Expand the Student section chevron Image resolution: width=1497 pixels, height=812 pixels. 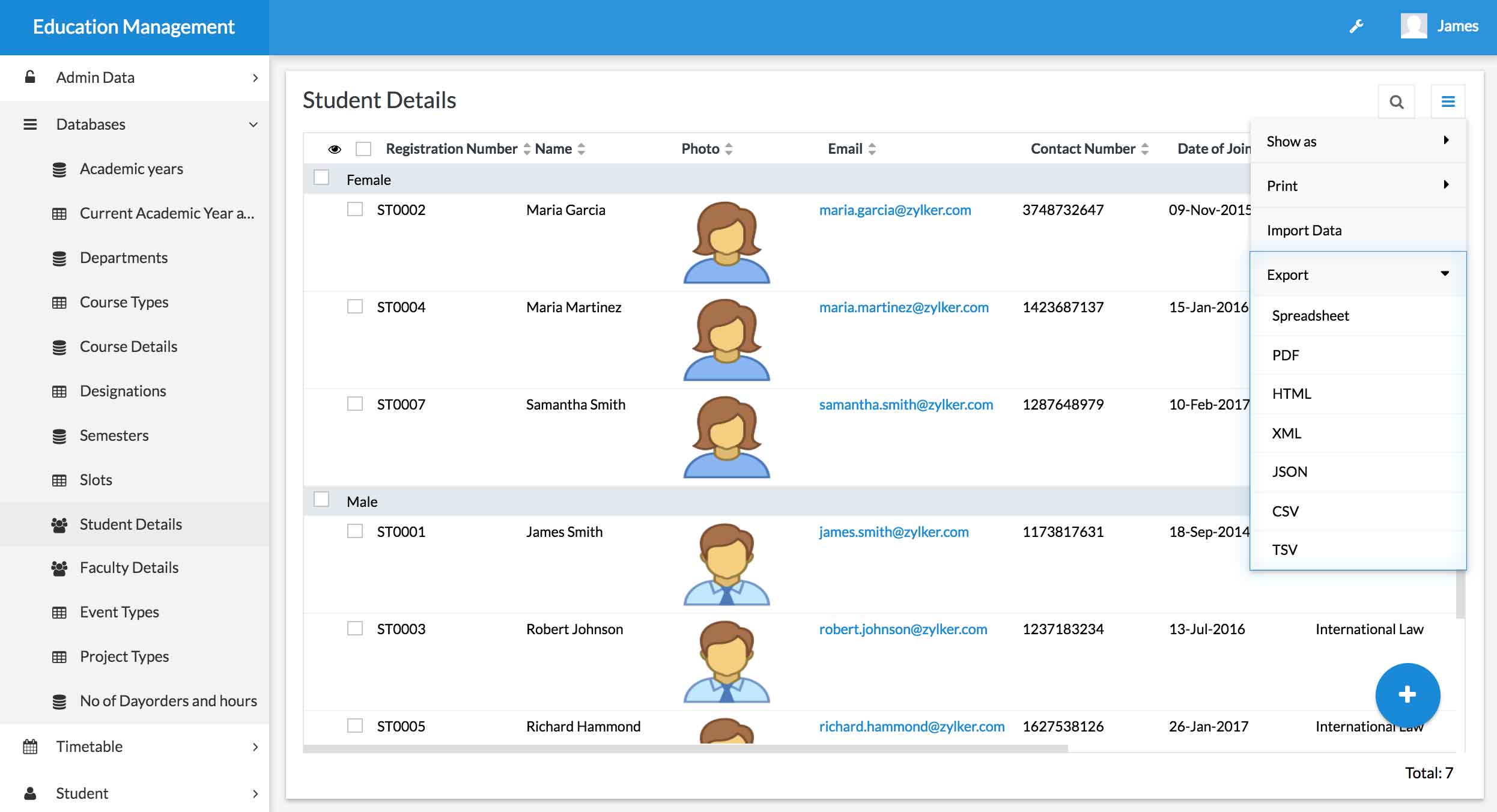tap(255, 793)
